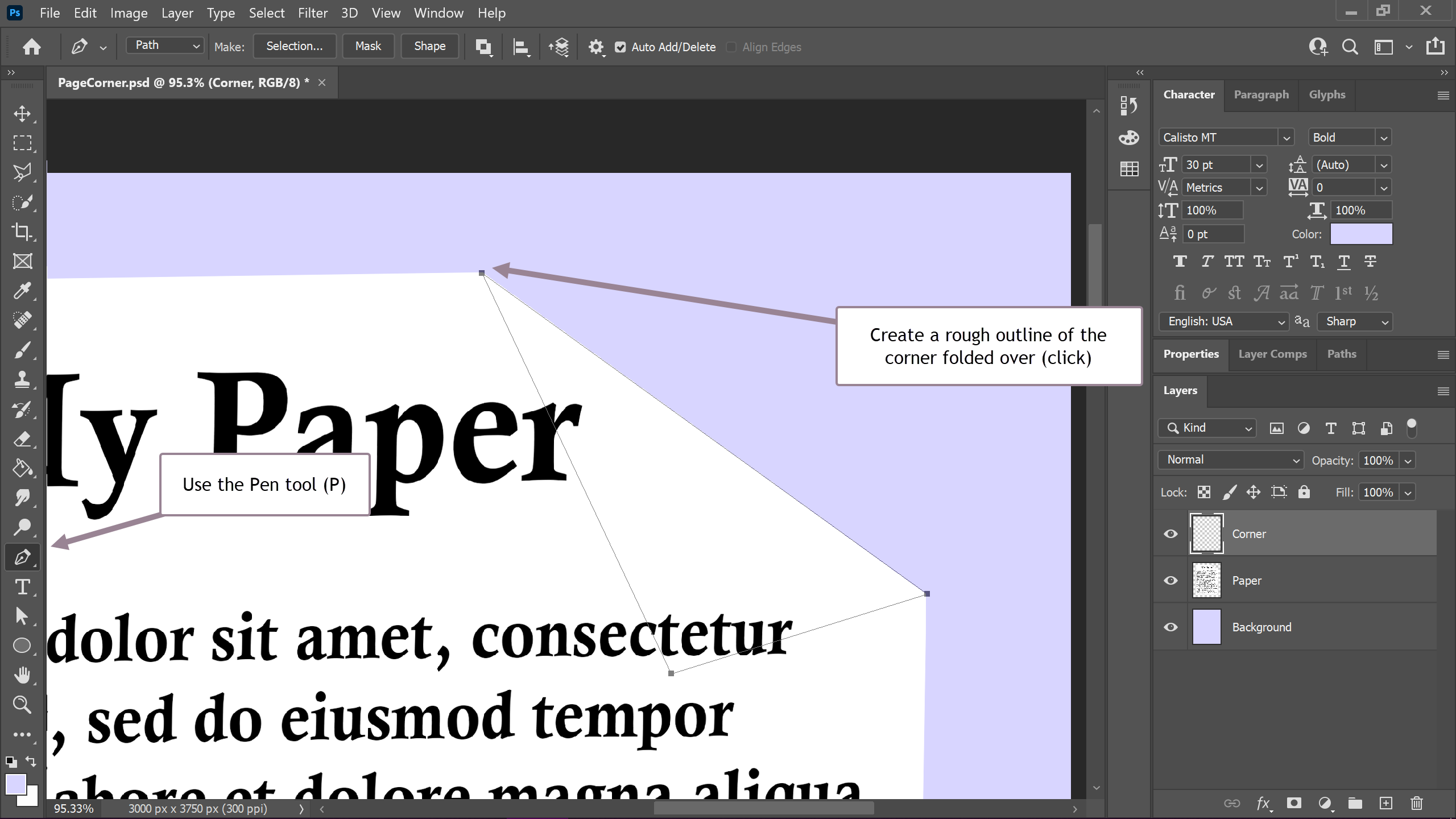The image size is (1456, 819).
Task: Open the Filter menu
Action: [312, 13]
